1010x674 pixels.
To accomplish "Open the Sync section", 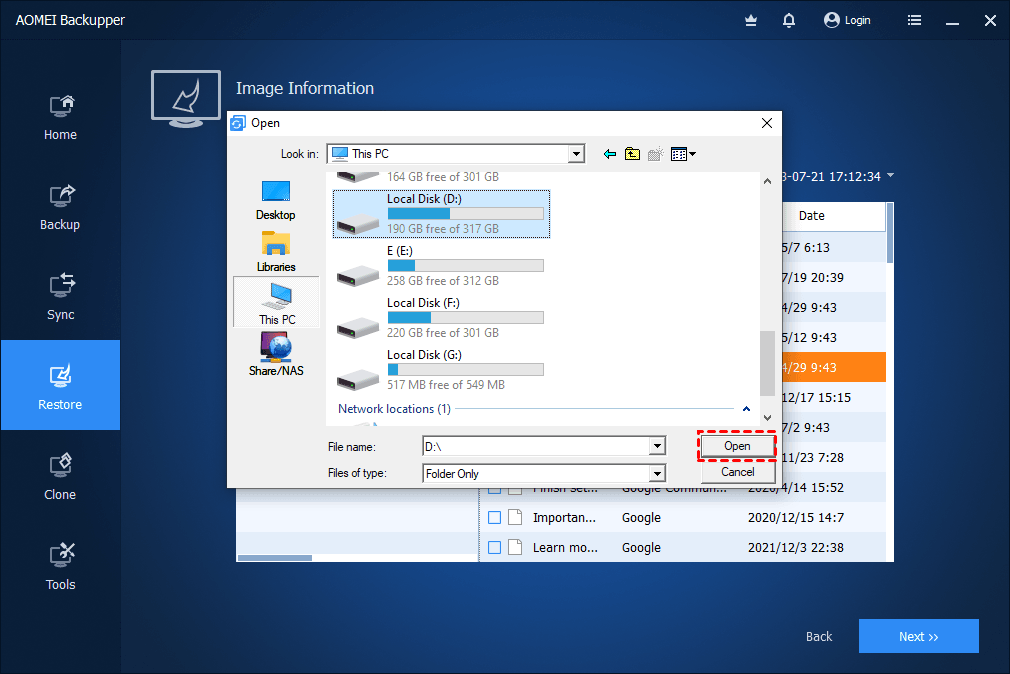I will click(x=60, y=298).
